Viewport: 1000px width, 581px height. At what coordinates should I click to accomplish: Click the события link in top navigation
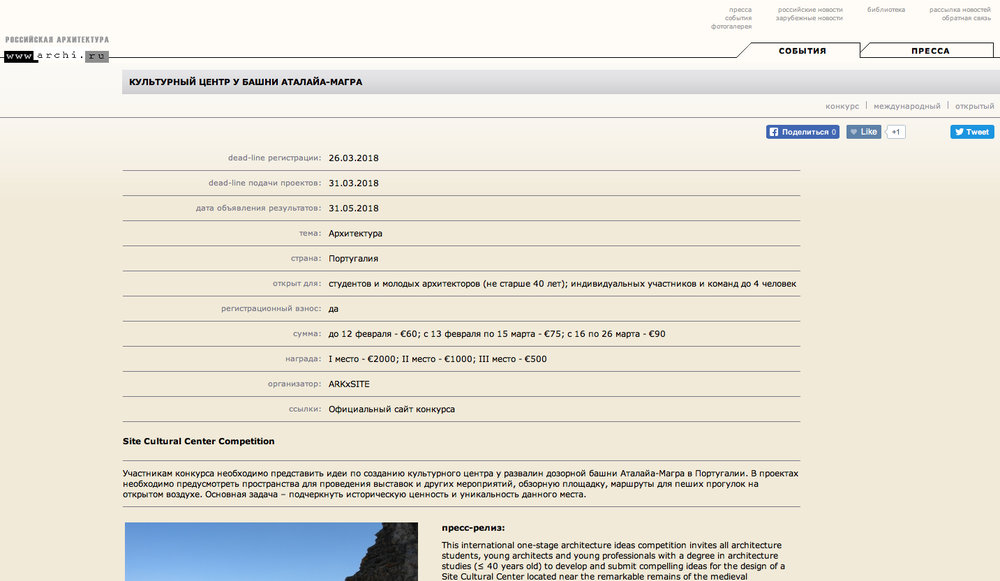[738, 18]
